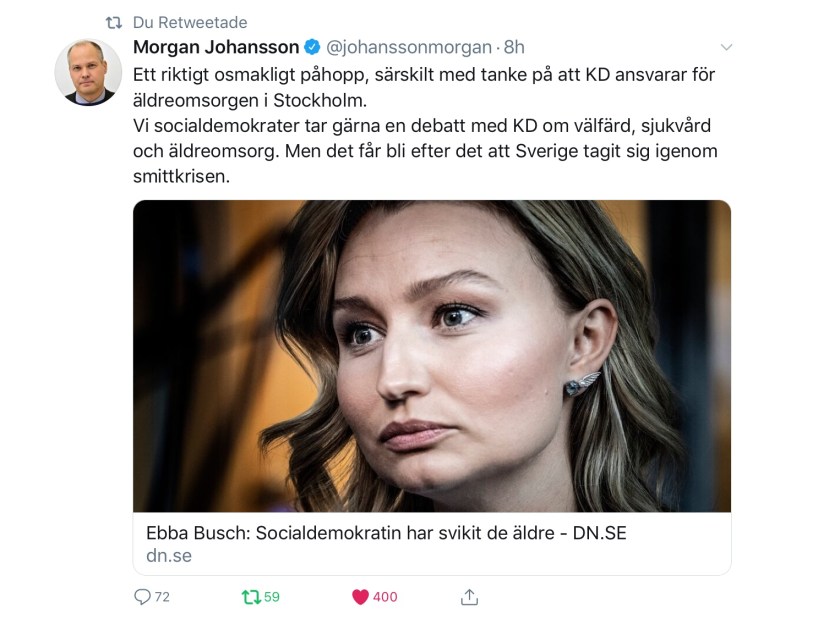The height and width of the screenshot is (619, 840).
Task: Open the Ebba Busch article photo
Action: (x=432, y=356)
